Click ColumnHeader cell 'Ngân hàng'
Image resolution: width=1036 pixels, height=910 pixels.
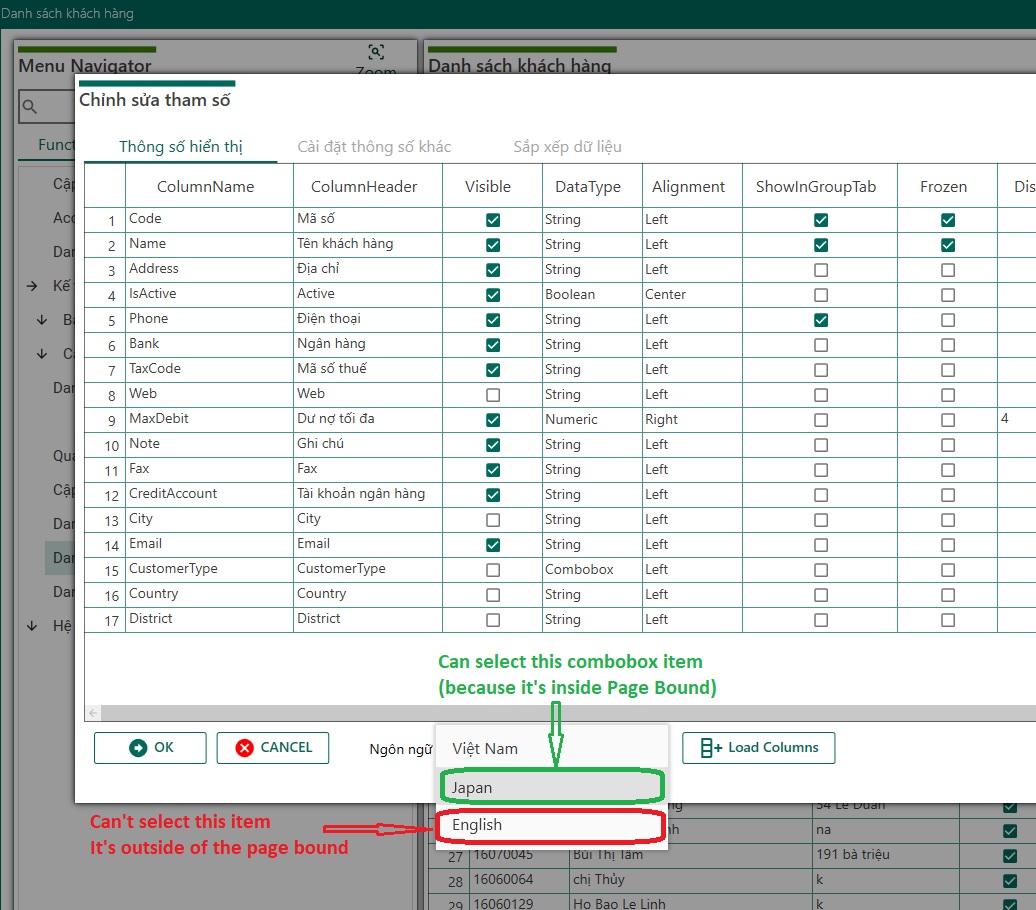pyautogui.click(x=367, y=344)
